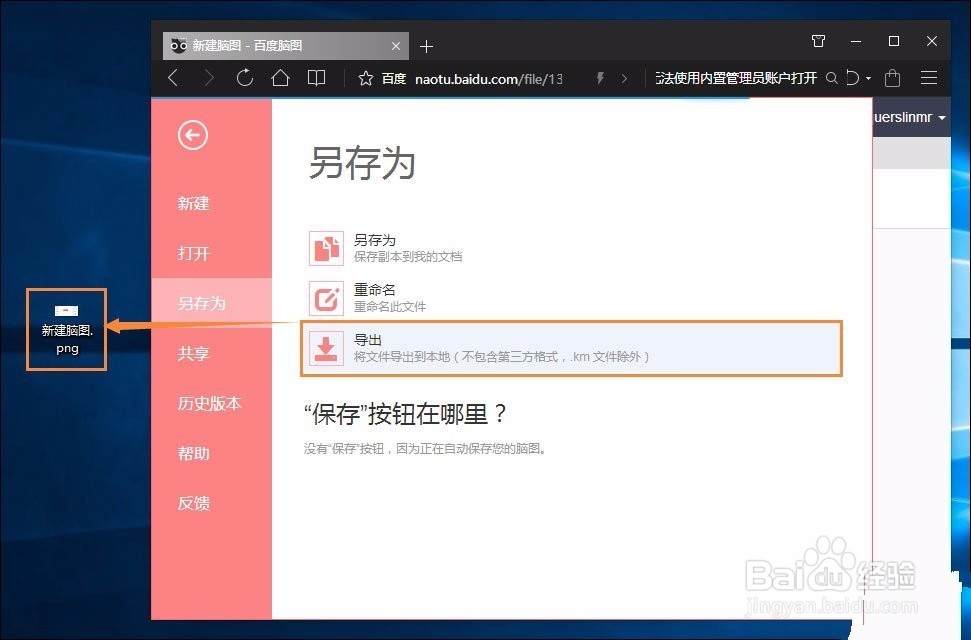Open the skin shirt icon in title bar
Screen dimensions: 971x640
pos(818,41)
